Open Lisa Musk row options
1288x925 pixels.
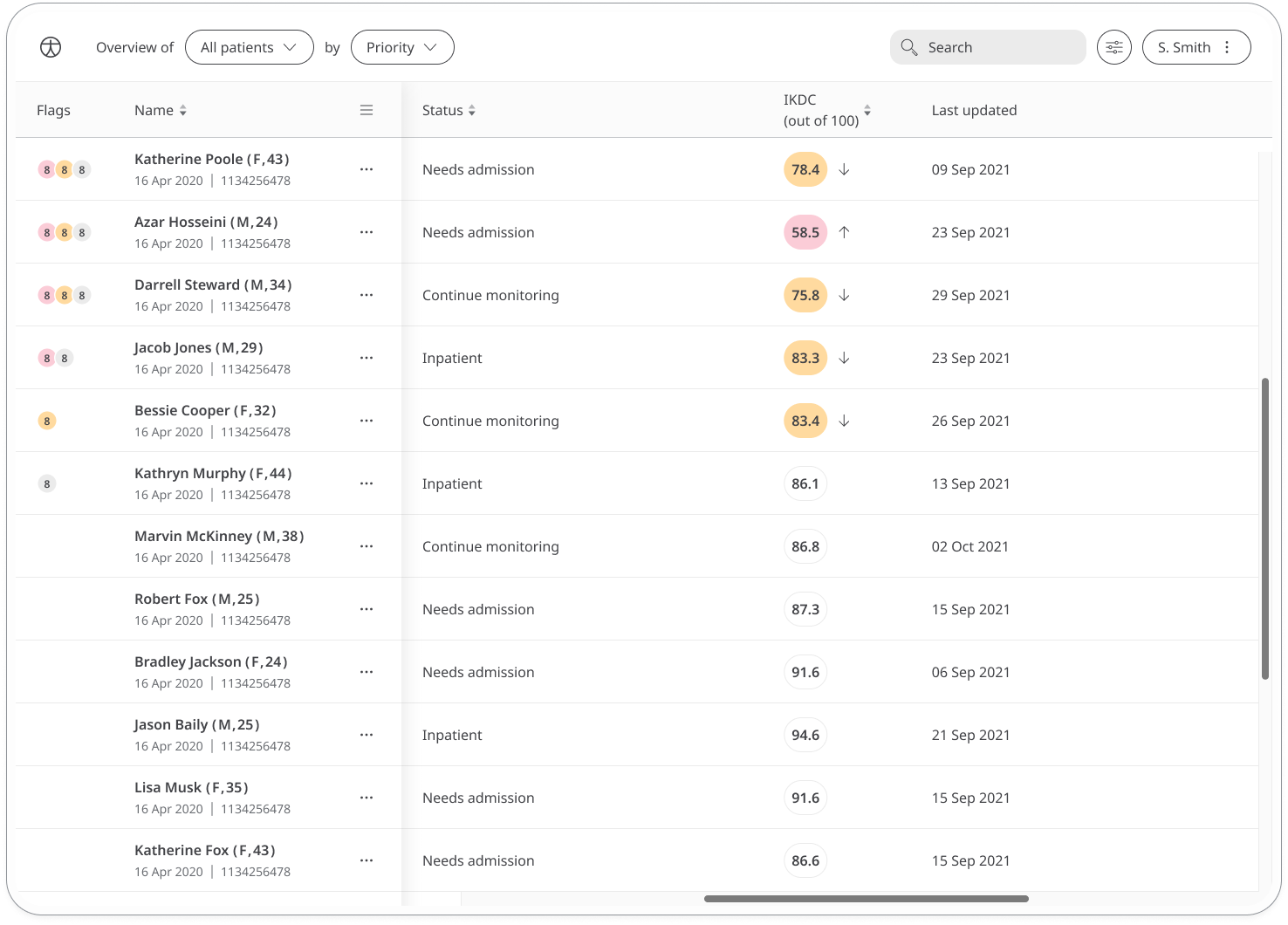tap(367, 798)
